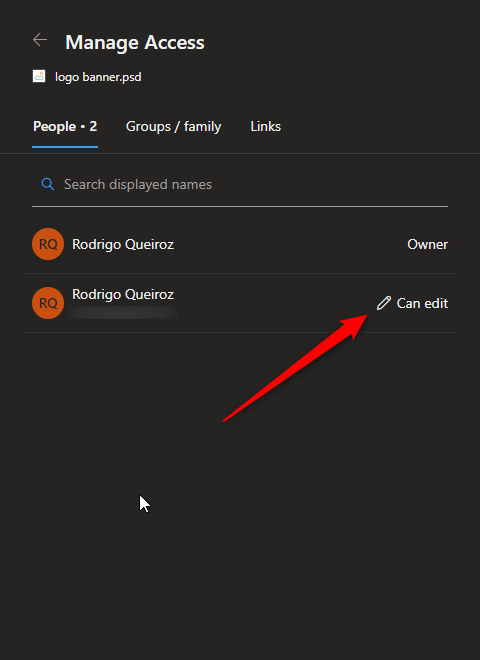The height and width of the screenshot is (660, 480).
Task: Open the Groups / family tab
Action: coord(173,126)
